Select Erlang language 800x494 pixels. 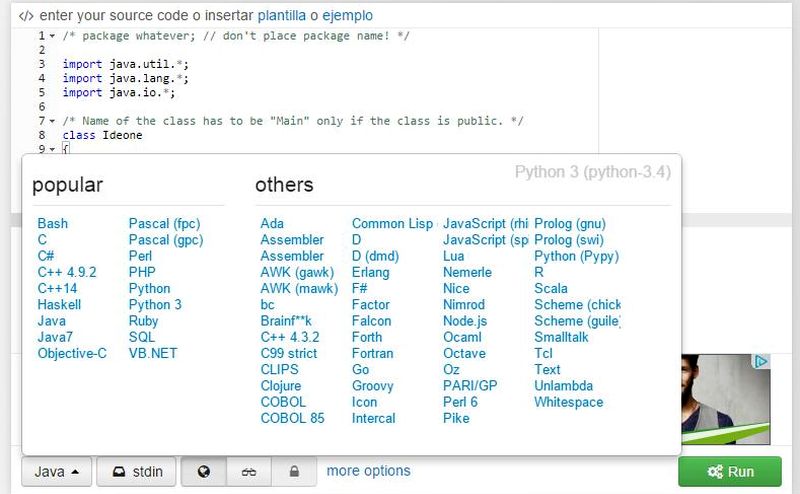[x=370, y=273]
